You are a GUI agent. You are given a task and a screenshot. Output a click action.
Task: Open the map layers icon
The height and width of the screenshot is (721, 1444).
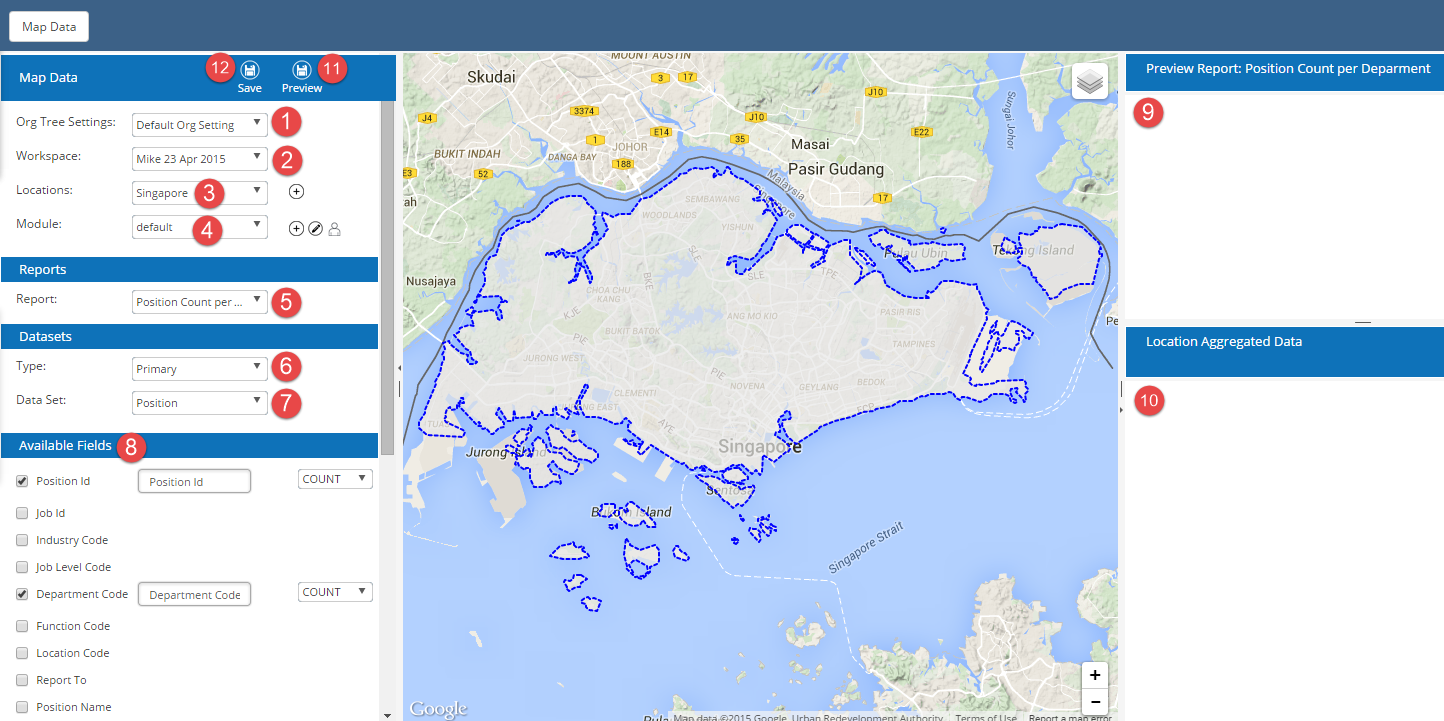[x=1090, y=81]
